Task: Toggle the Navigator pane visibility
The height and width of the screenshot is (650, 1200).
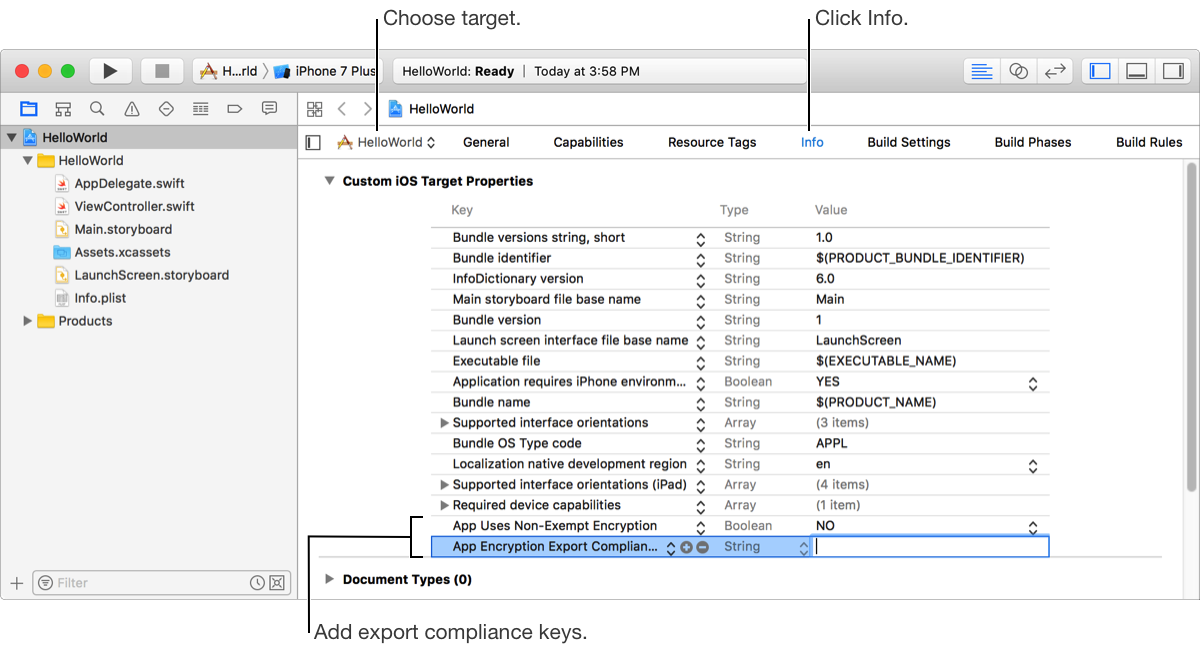Action: pos(1100,71)
